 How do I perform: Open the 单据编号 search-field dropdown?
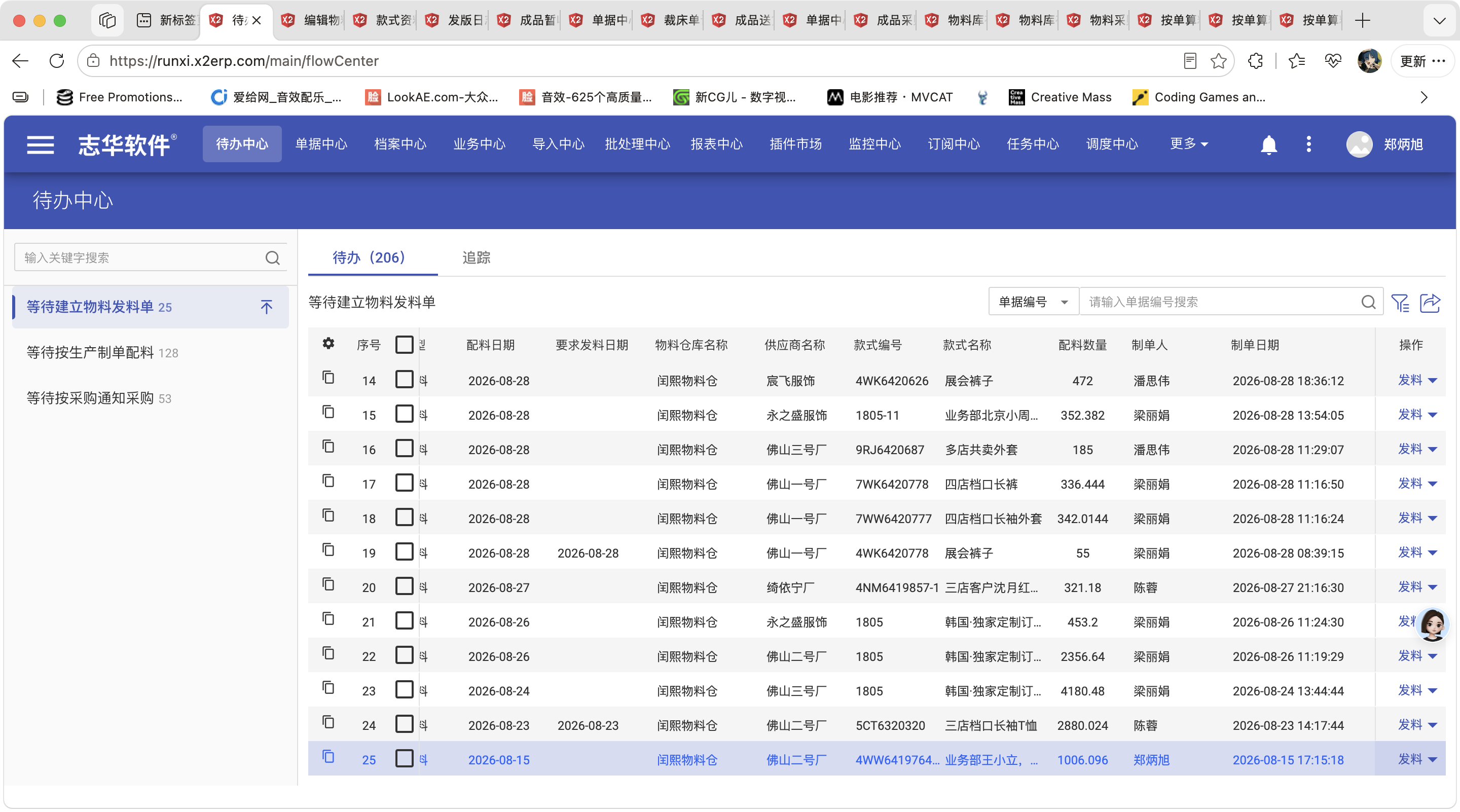pyautogui.click(x=1033, y=302)
